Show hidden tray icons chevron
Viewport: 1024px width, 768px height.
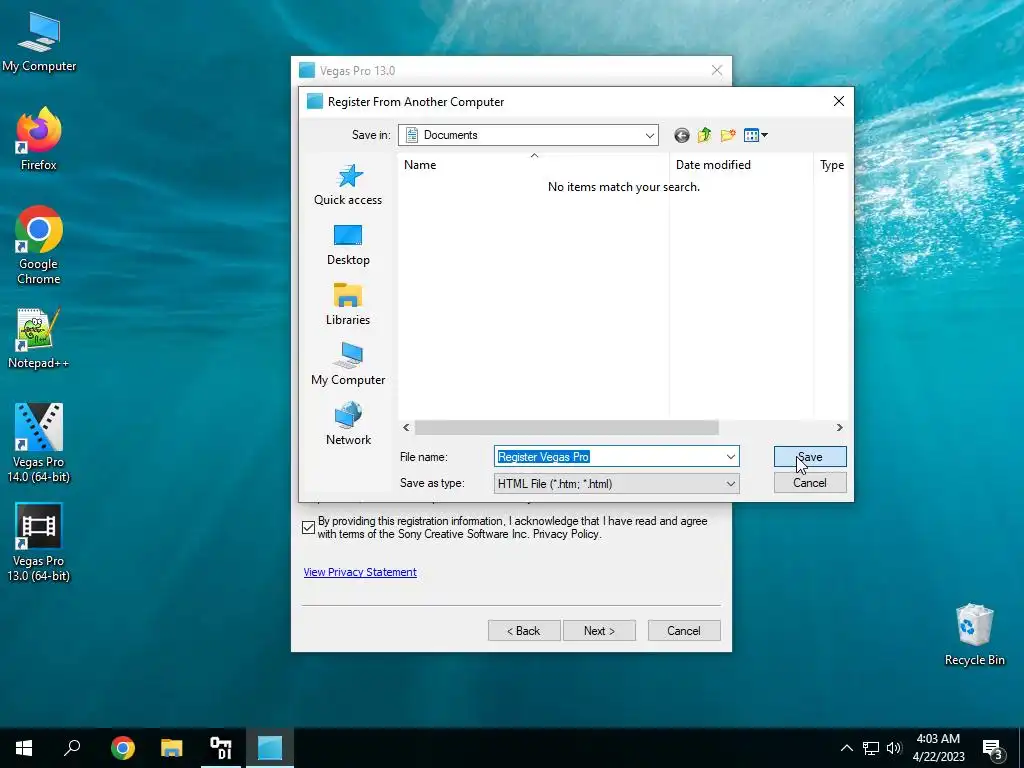[846, 748]
